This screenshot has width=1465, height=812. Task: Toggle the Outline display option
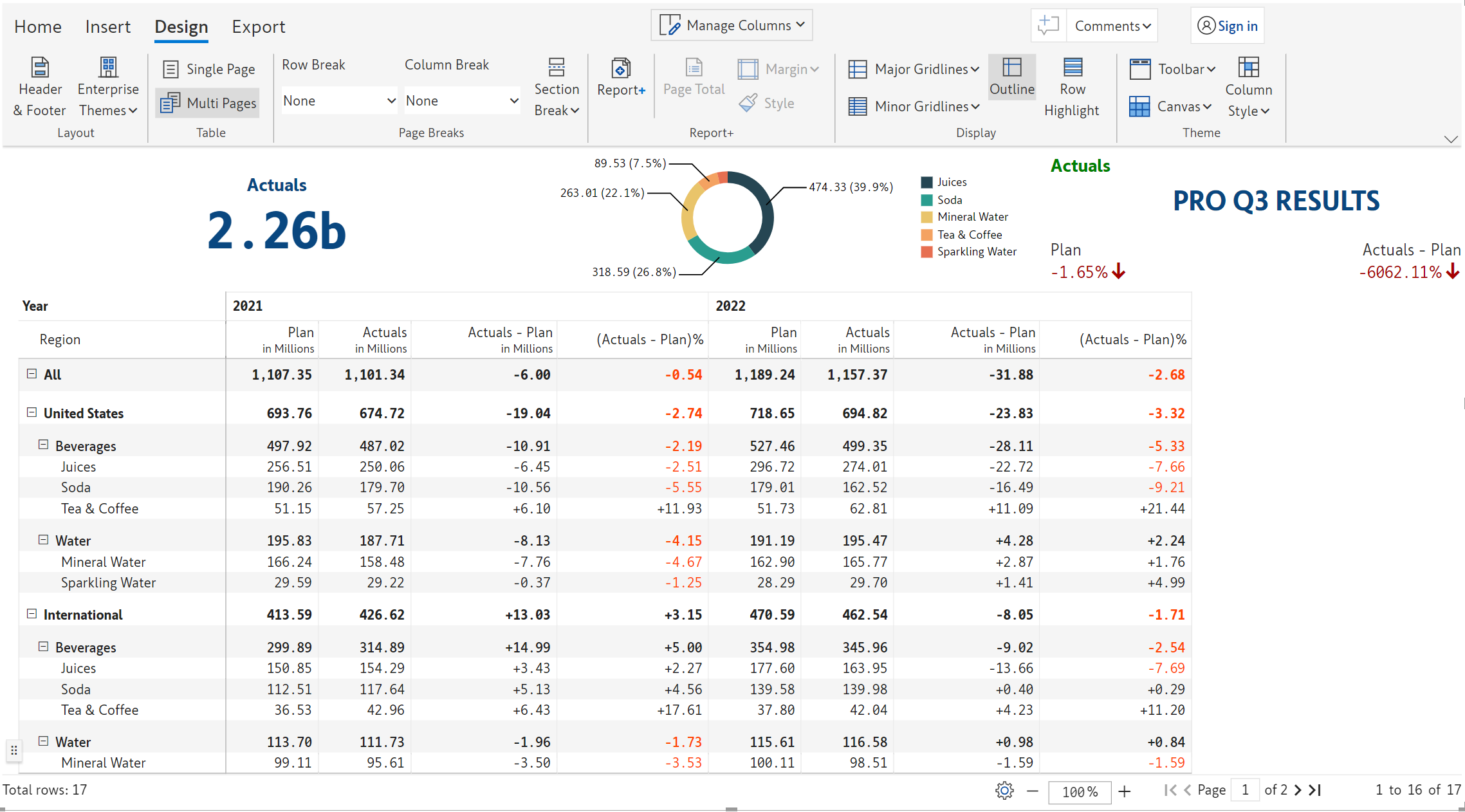1012,76
